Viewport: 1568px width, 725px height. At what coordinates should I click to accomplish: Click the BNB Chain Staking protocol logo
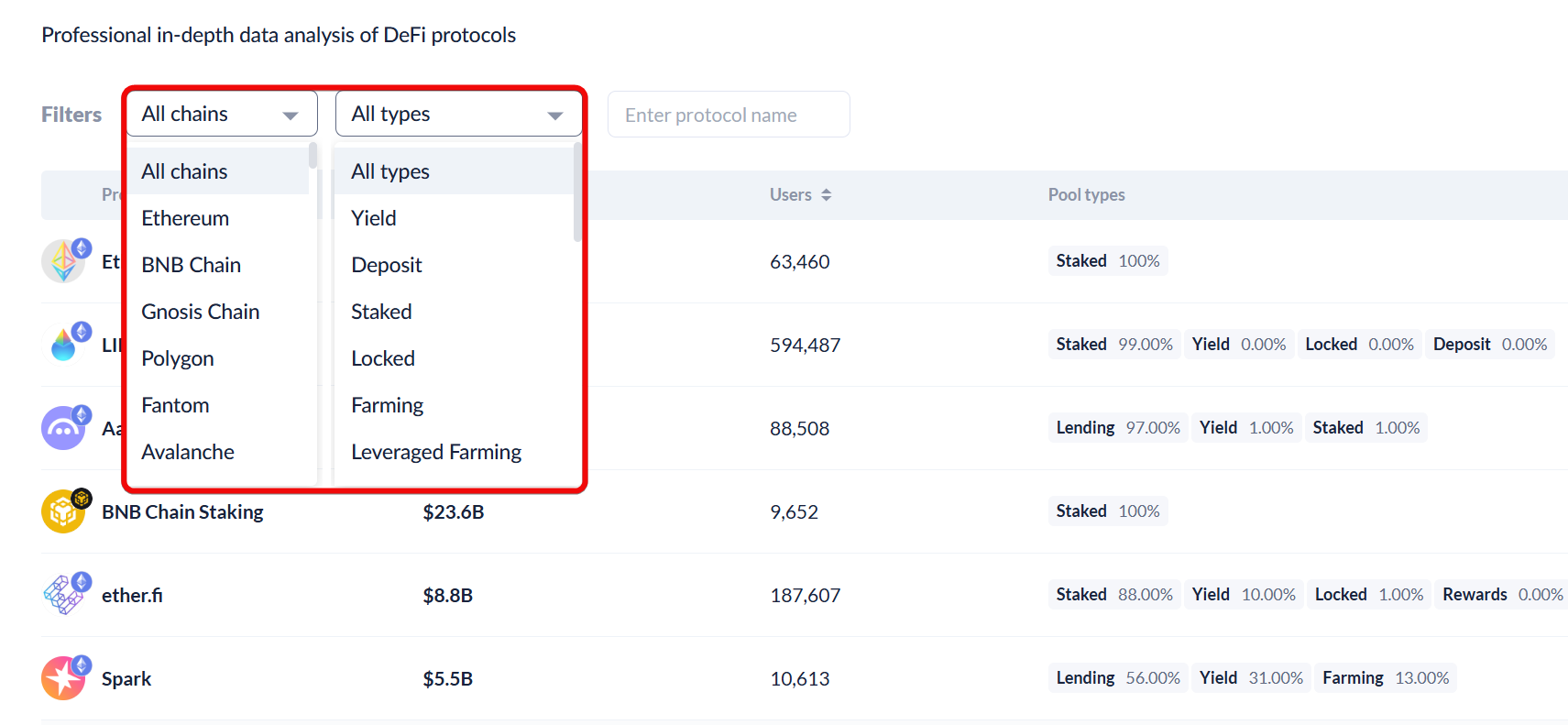pos(63,511)
